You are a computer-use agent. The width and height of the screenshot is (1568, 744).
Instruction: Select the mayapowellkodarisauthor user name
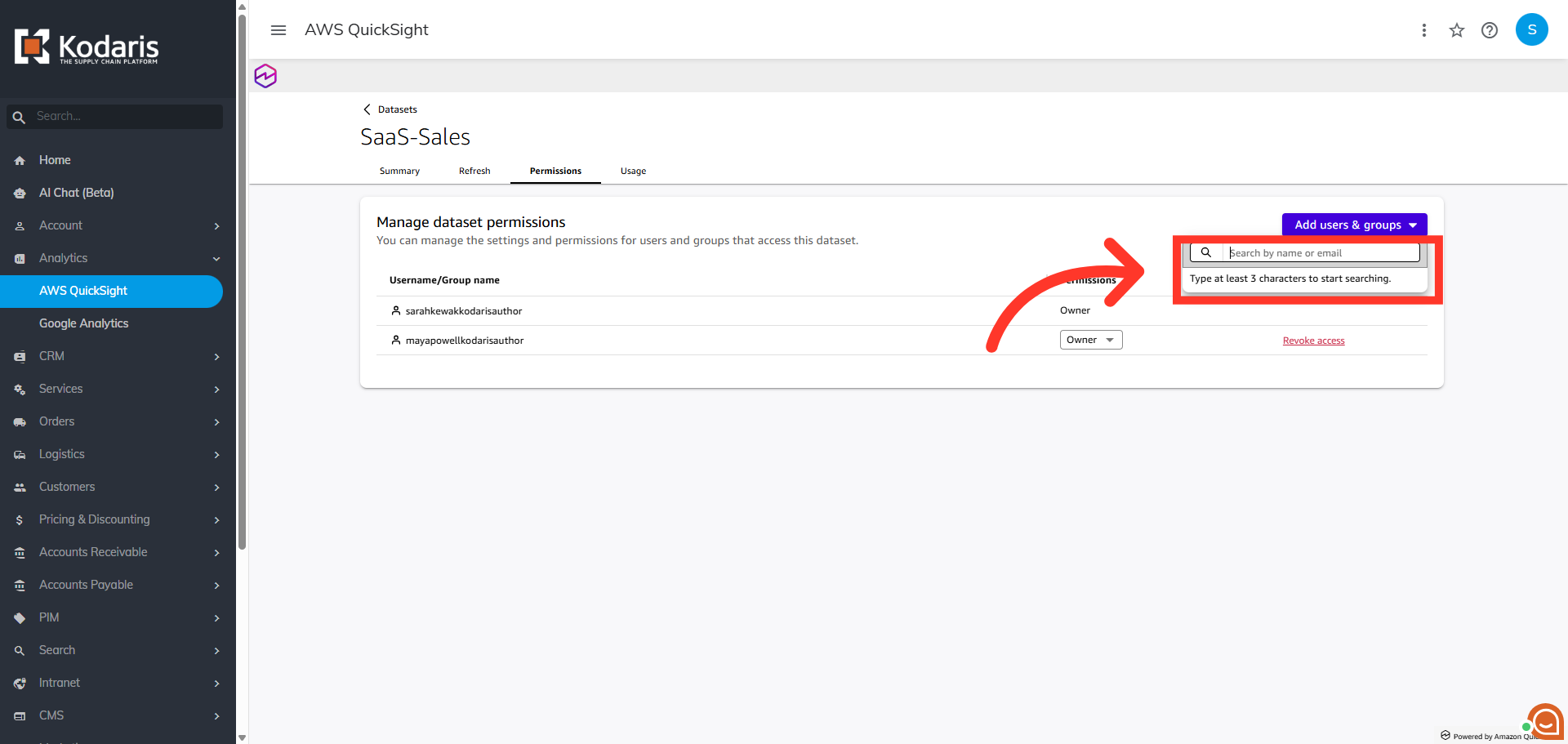click(465, 341)
